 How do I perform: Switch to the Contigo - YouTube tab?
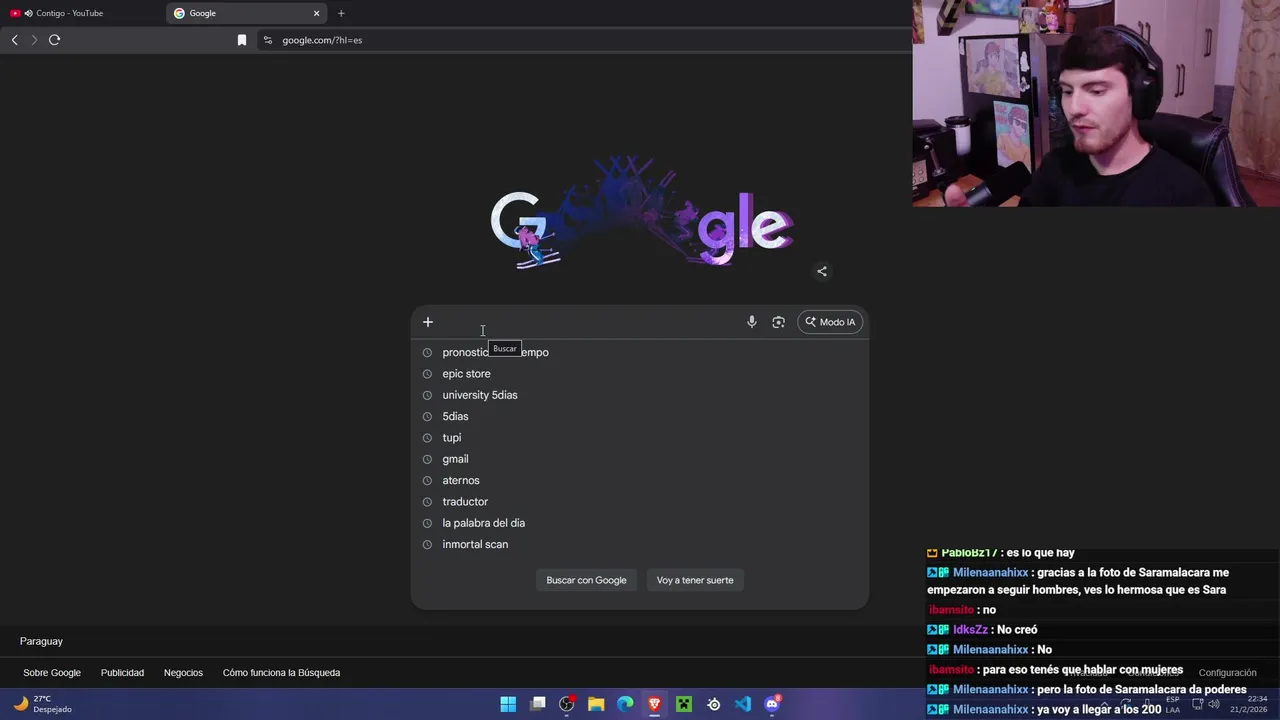[83, 13]
